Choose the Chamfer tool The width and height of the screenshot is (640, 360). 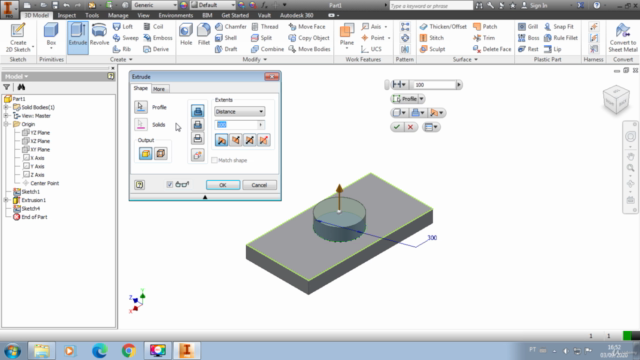(231, 27)
